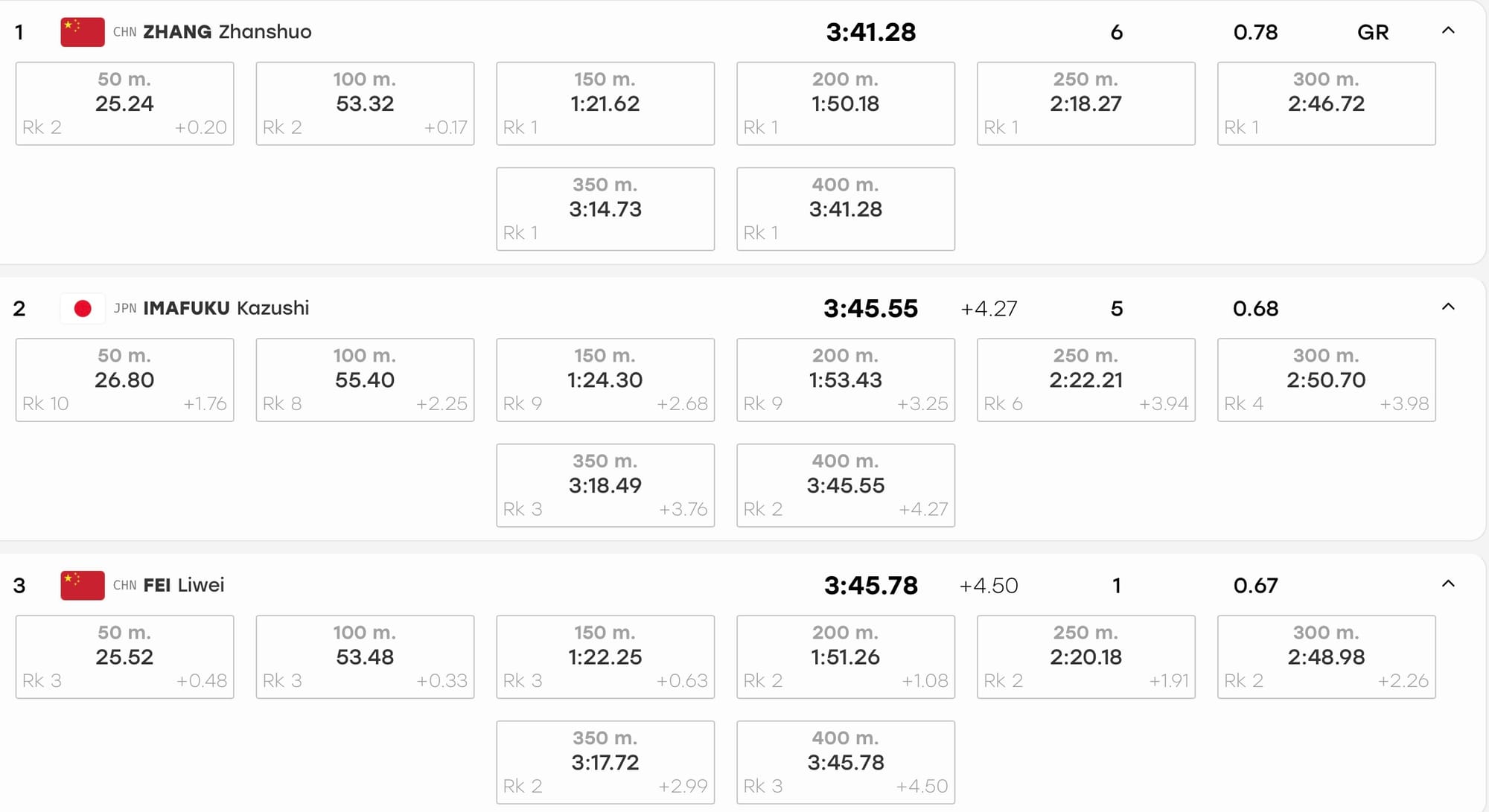Collapse IMAFUKU Kazushi's split details chevron
The height and width of the screenshot is (812, 1489).
pyautogui.click(x=1448, y=307)
